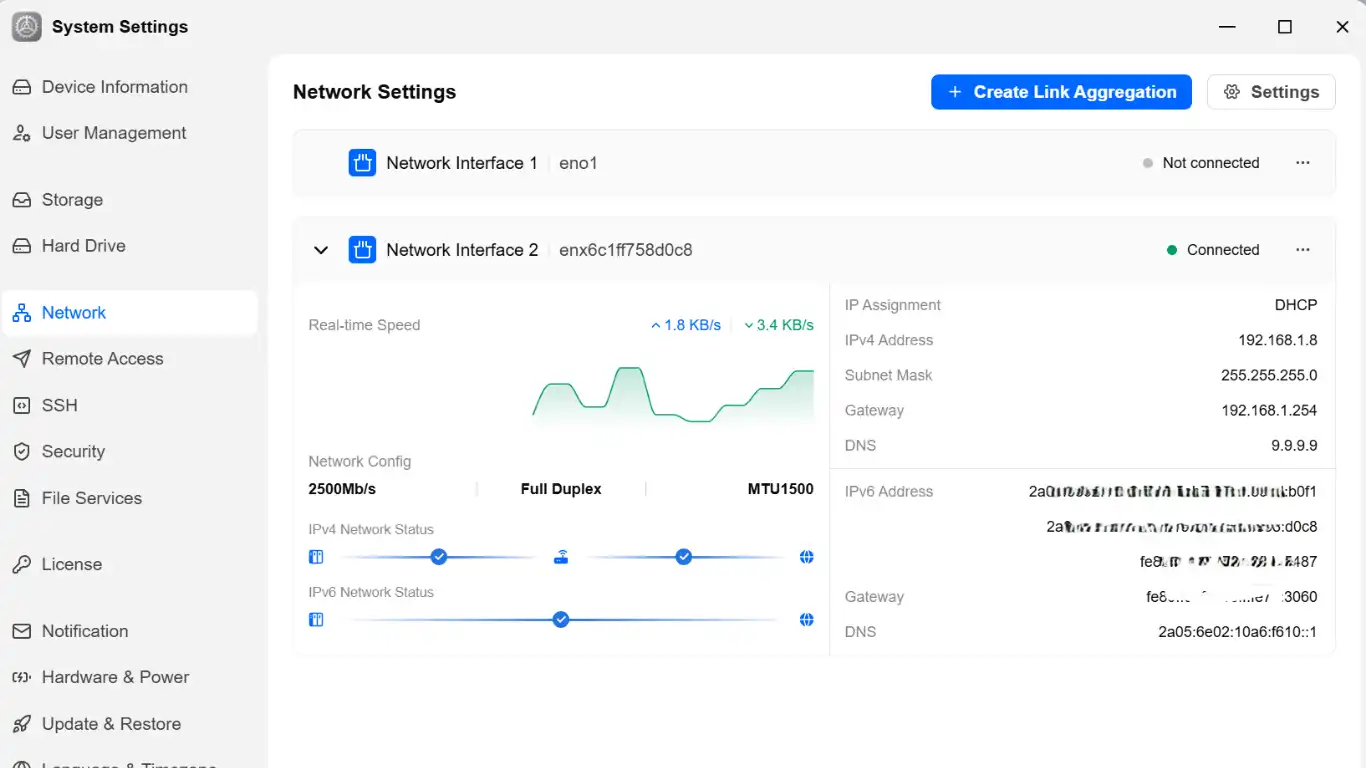Click the Storage sidebar icon

pos(21,201)
